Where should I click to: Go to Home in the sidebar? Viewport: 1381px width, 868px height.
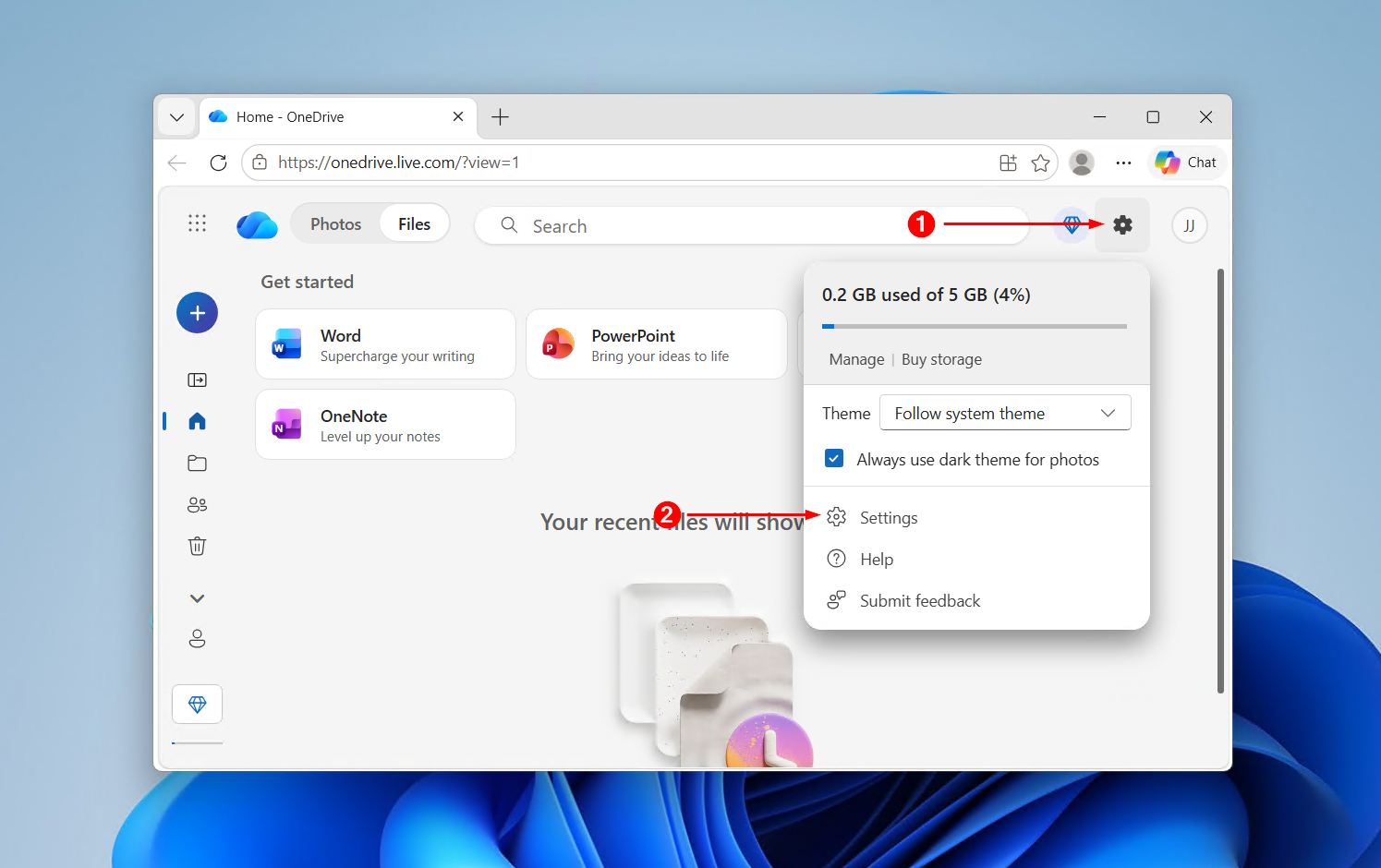(x=197, y=421)
